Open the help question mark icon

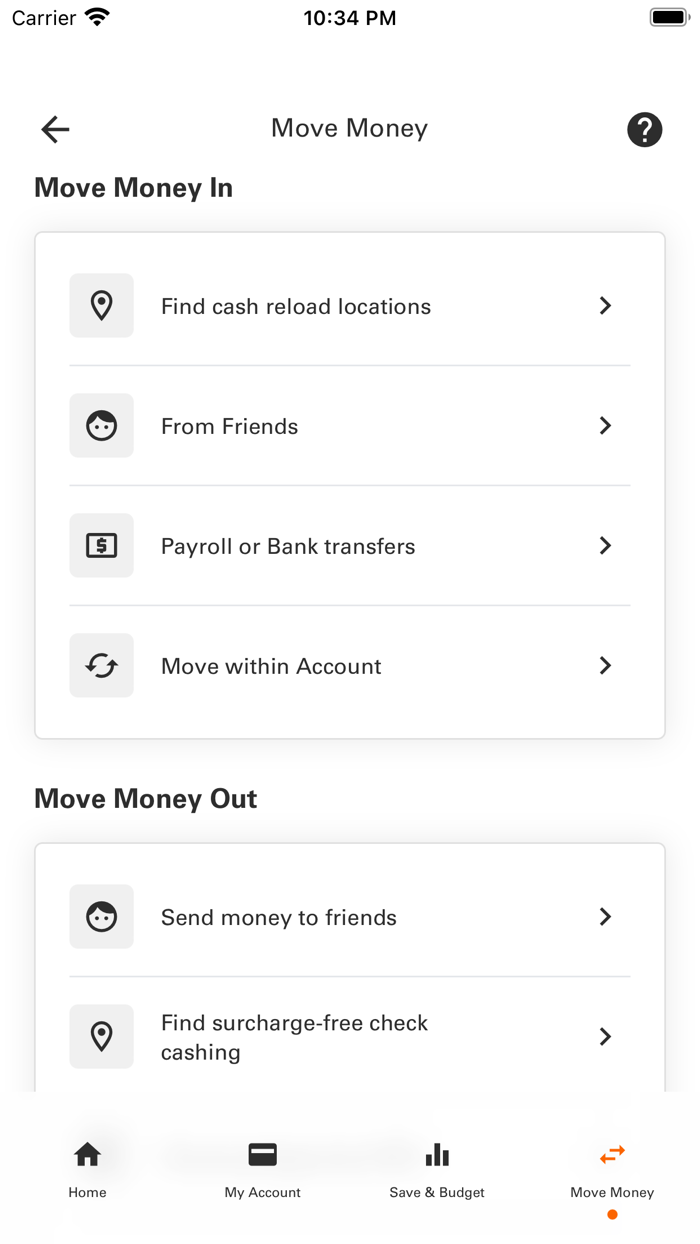tap(644, 129)
